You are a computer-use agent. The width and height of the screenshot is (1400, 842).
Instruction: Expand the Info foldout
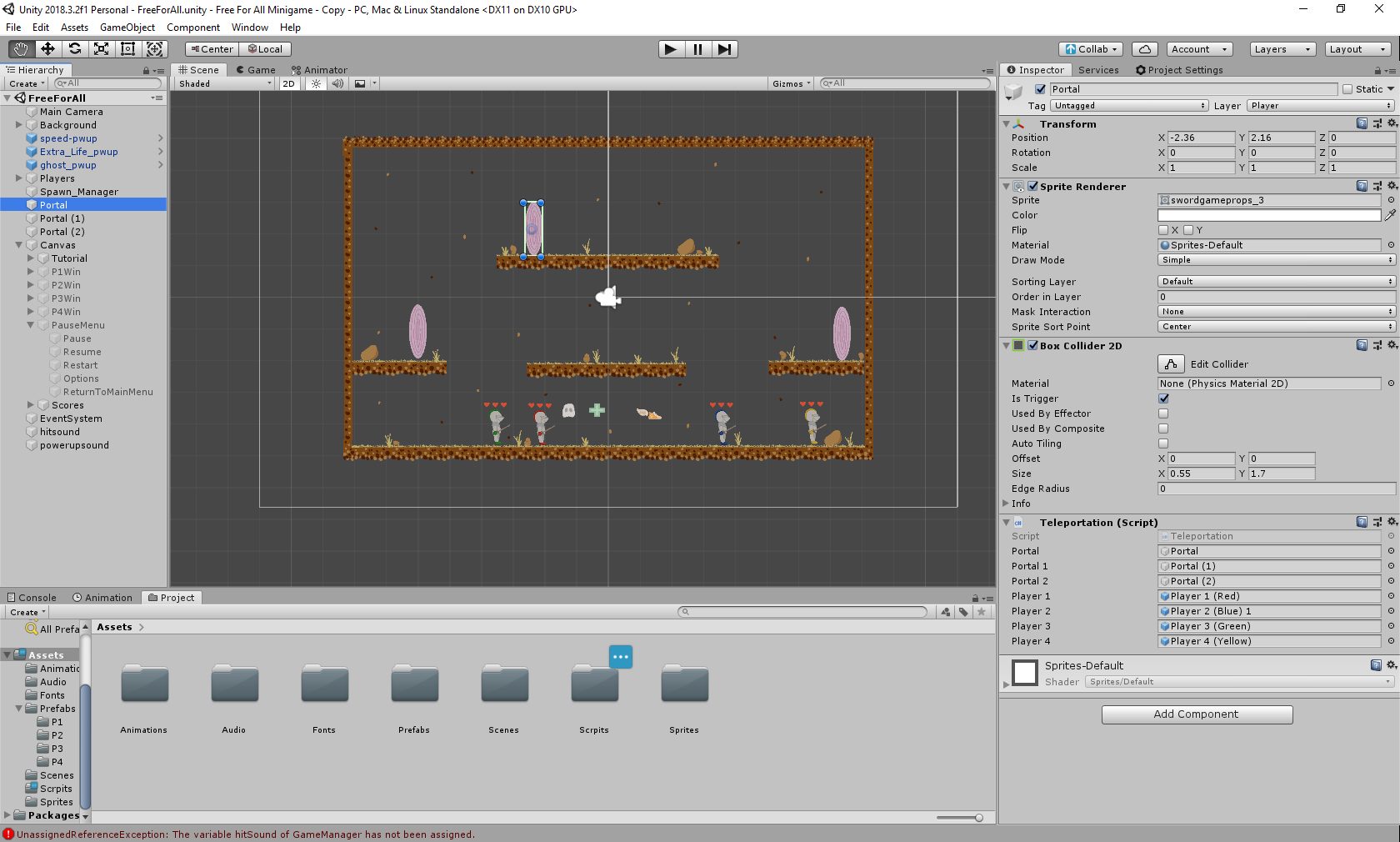pyautogui.click(x=1005, y=504)
